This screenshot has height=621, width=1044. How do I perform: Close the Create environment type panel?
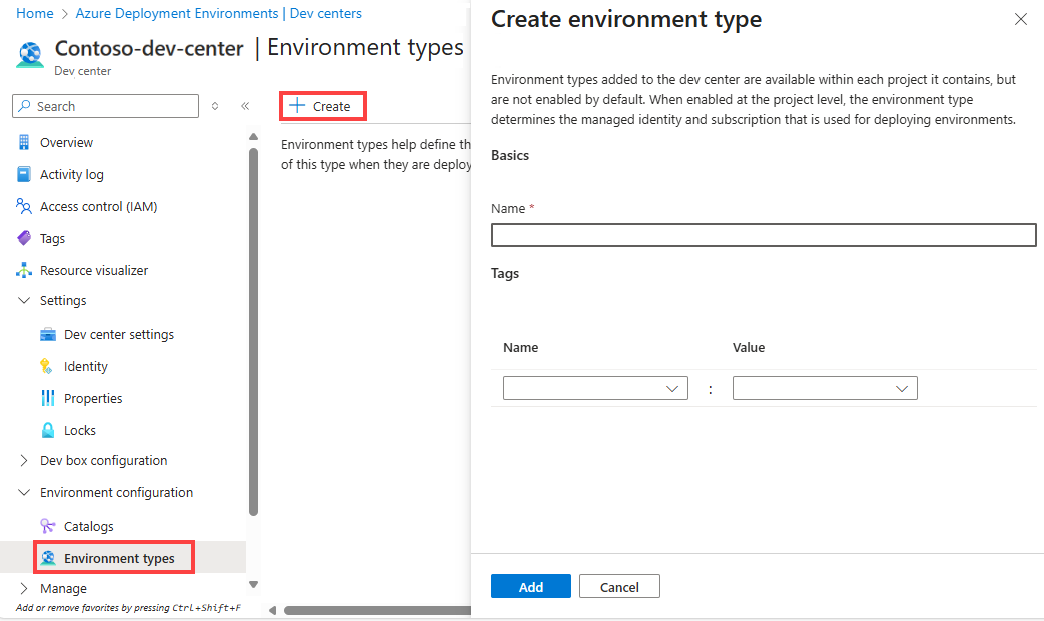(x=1021, y=19)
